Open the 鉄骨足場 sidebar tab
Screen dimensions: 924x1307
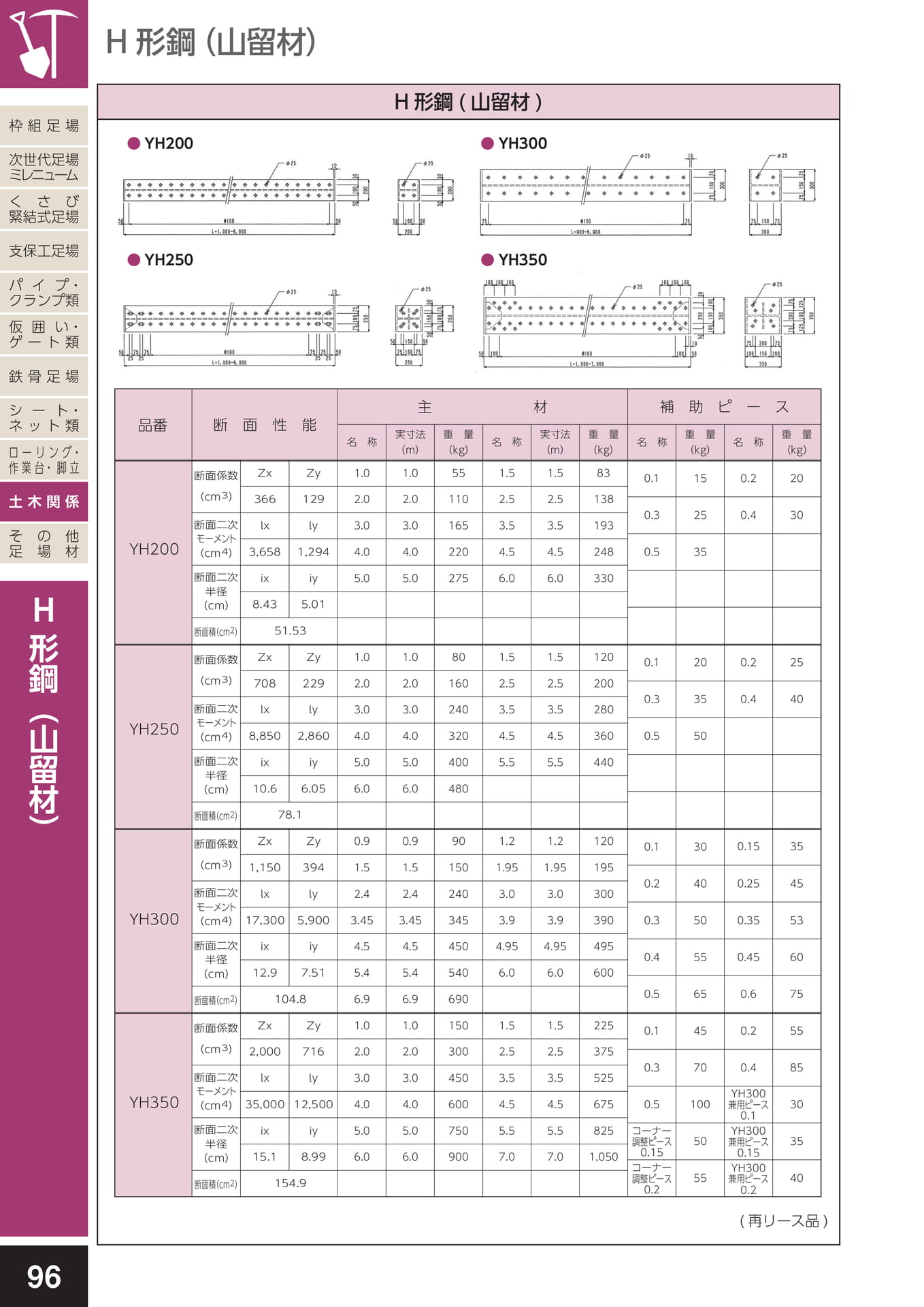(x=44, y=376)
